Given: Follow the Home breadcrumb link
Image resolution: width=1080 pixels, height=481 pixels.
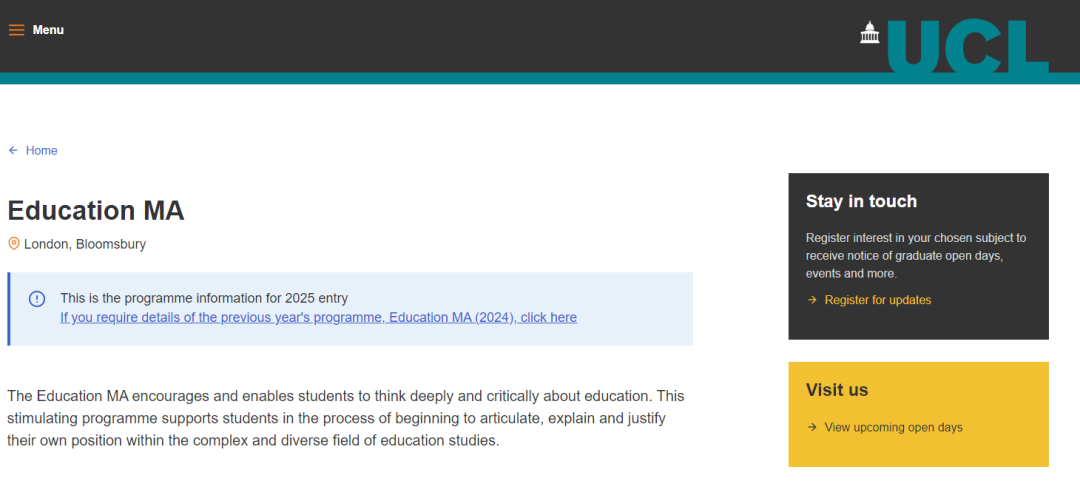Looking at the screenshot, I should click(41, 150).
